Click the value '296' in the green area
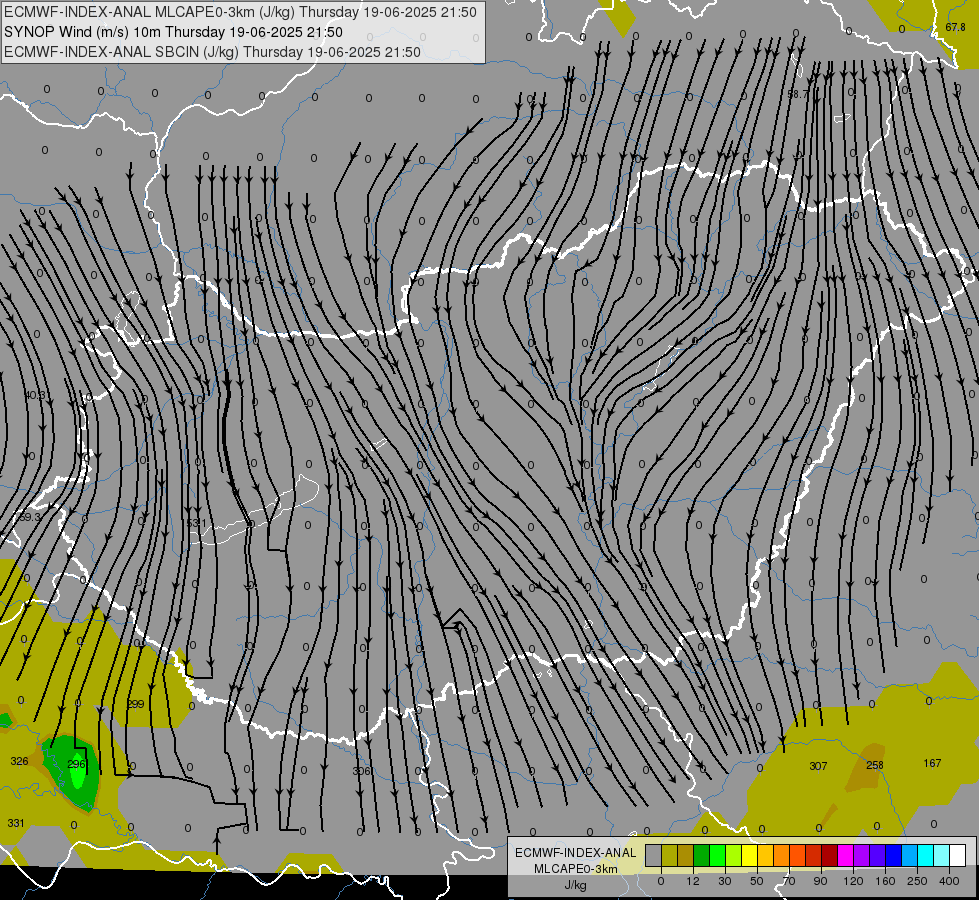The image size is (979, 900). pos(76,764)
